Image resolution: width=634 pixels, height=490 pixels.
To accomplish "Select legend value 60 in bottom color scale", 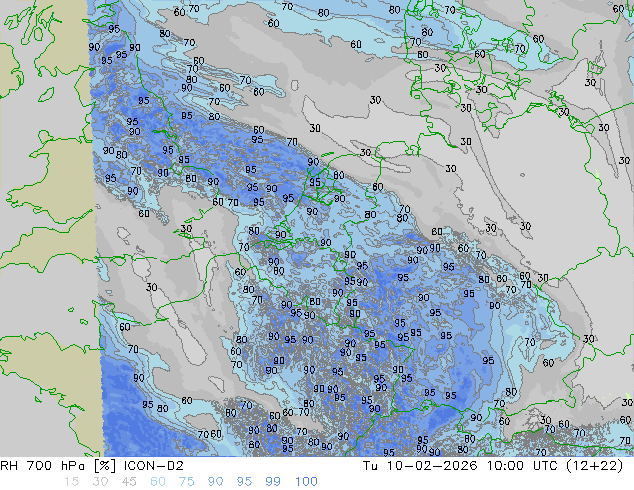I will pyautogui.click(x=158, y=482).
